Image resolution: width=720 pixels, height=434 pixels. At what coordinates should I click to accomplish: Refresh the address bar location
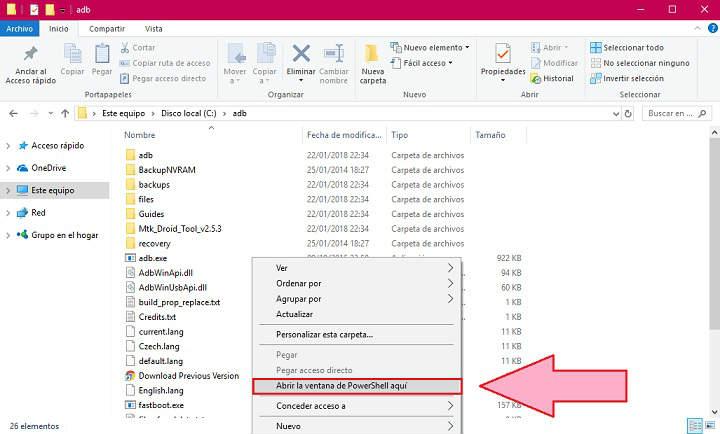[628, 113]
